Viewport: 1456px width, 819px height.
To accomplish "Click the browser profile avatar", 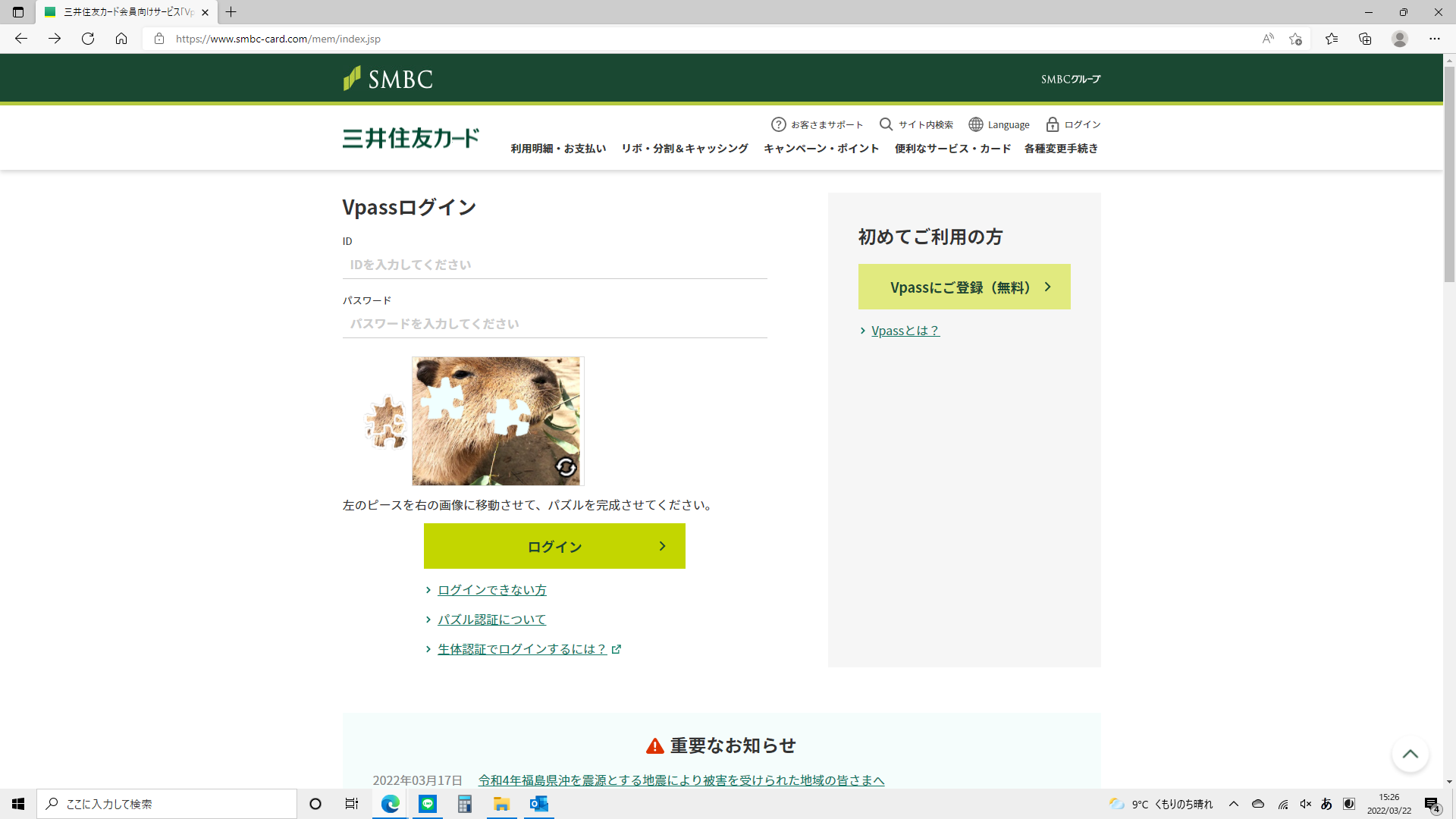I will tap(1400, 39).
